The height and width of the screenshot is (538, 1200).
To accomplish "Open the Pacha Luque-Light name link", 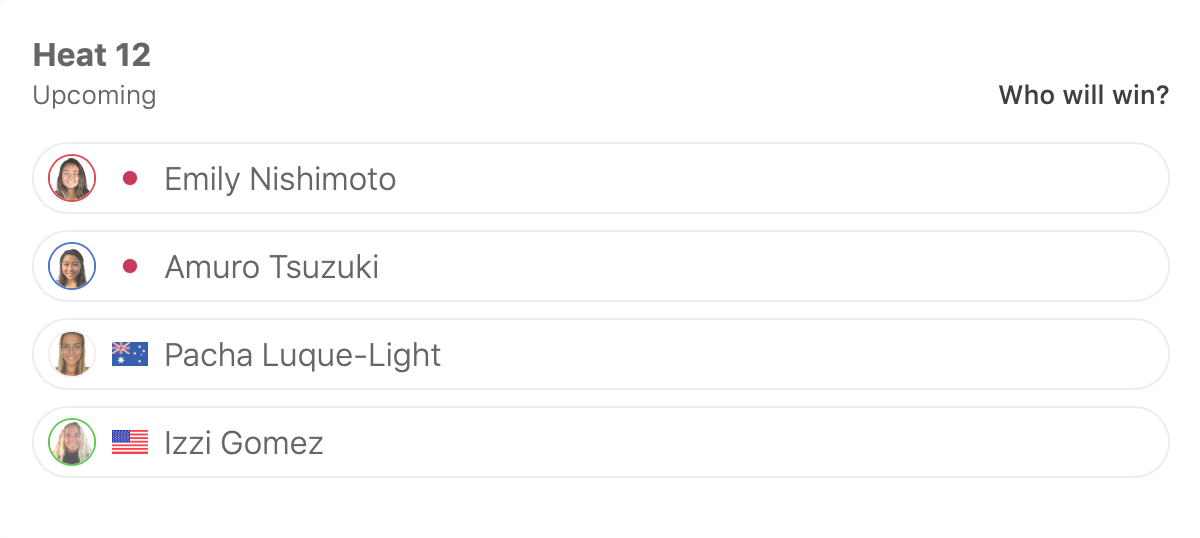I will (x=302, y=356).
